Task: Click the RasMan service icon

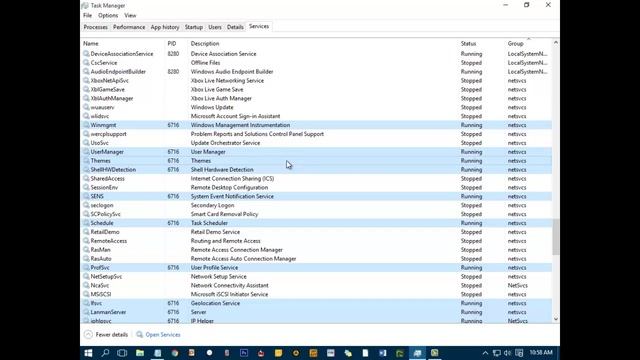Action: 86,250
